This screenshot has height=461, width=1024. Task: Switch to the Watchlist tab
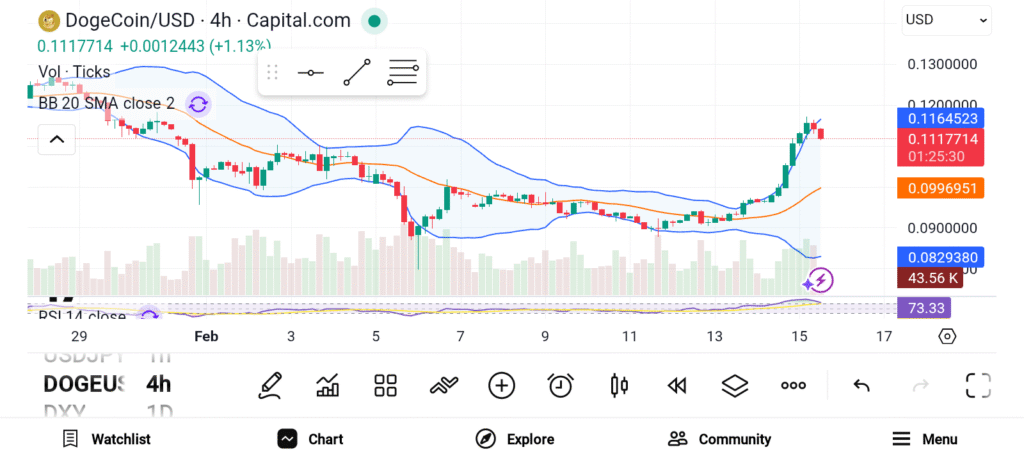tap(106, 439)
